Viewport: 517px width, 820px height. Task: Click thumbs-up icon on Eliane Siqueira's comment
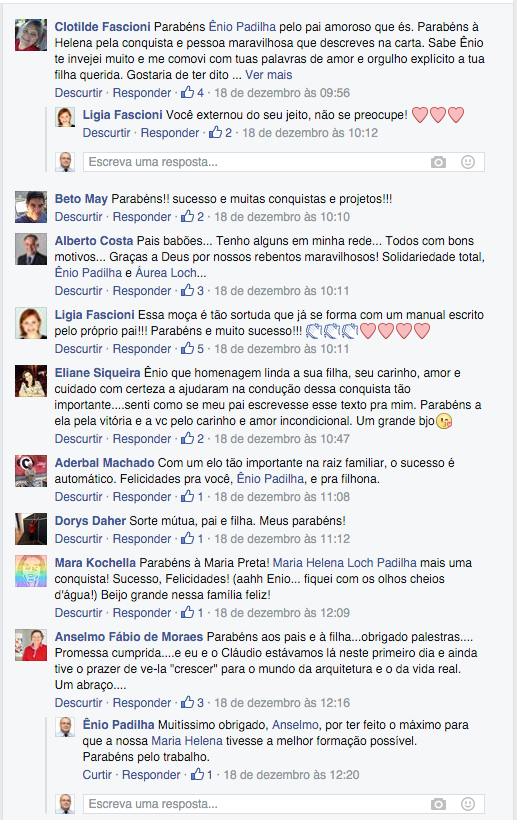pyautogui.click(x=187, y=438)
